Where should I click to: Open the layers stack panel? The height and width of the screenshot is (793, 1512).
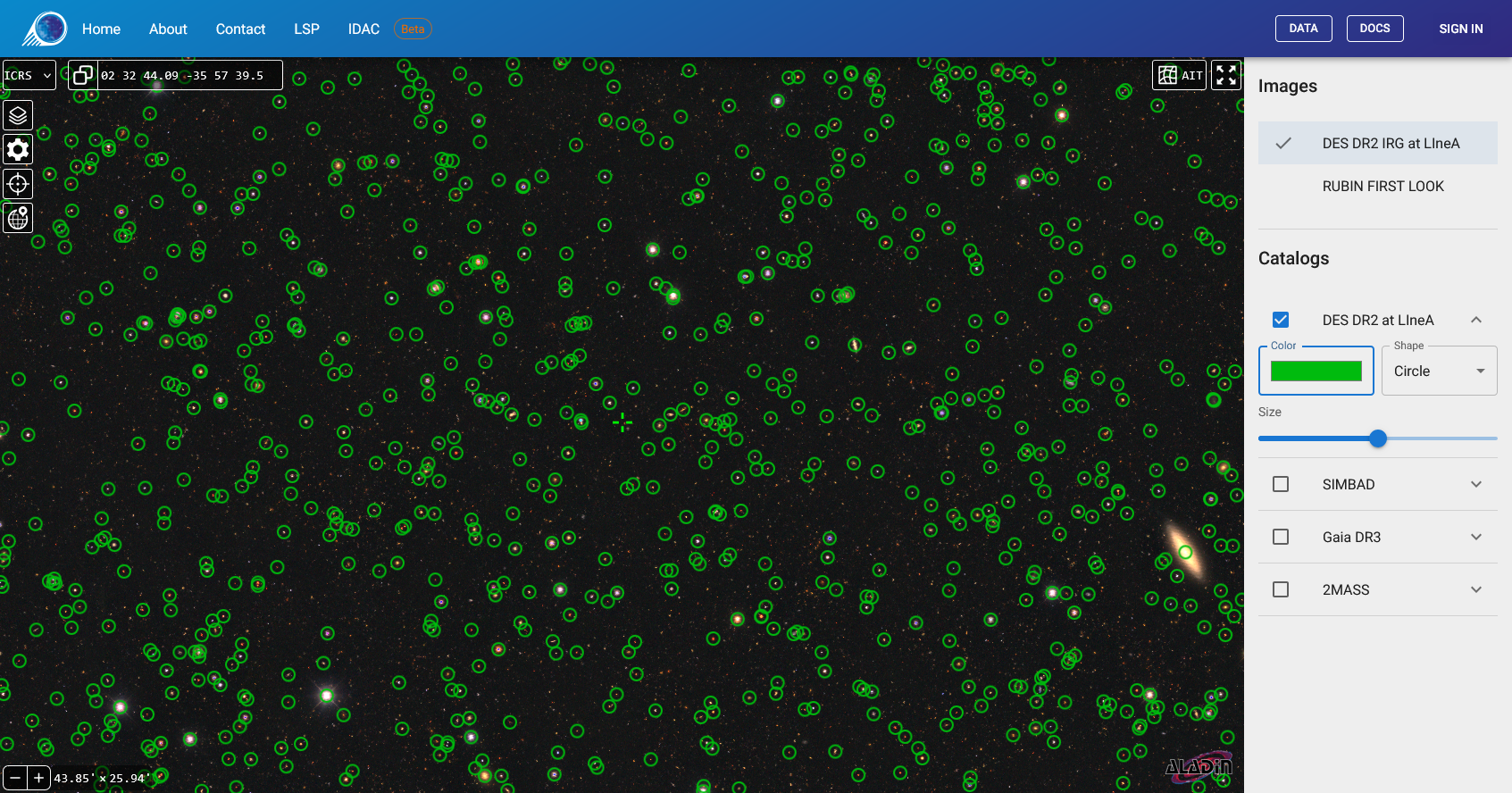(x=18, y=115)
